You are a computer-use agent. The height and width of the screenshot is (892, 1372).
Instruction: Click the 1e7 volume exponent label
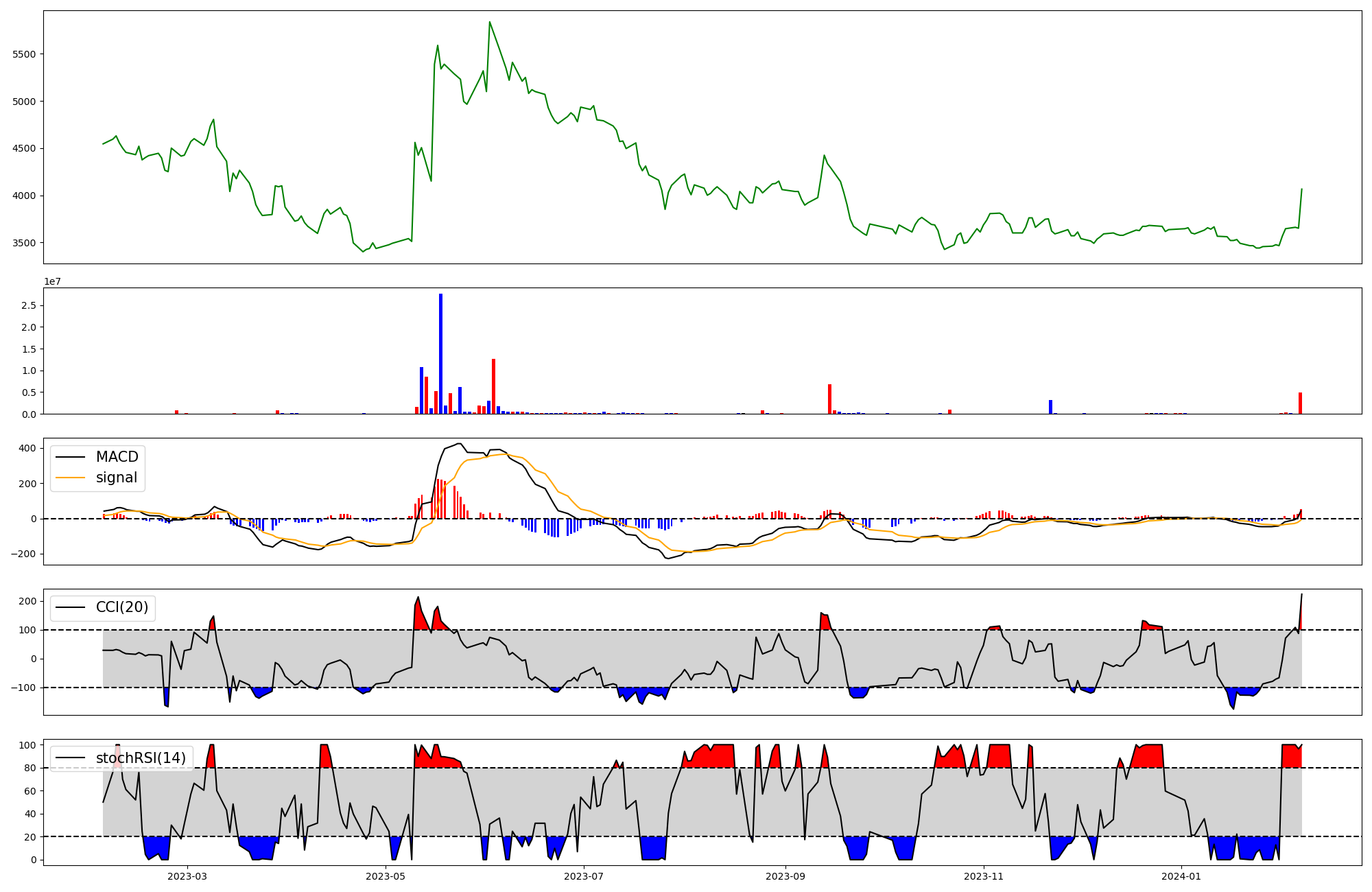click(52, 281)
